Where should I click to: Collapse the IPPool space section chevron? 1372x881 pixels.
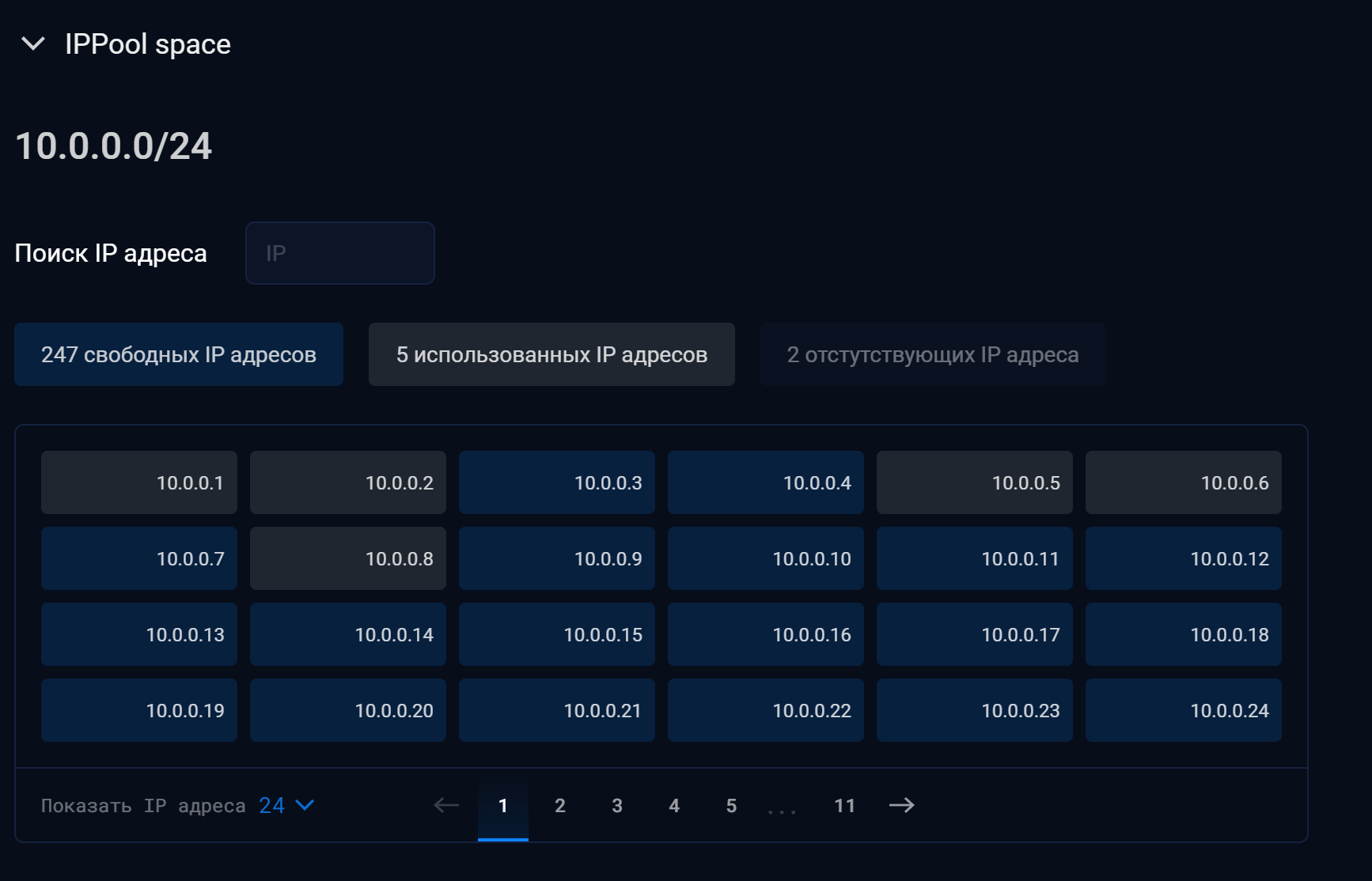click(x=33, y=43)
